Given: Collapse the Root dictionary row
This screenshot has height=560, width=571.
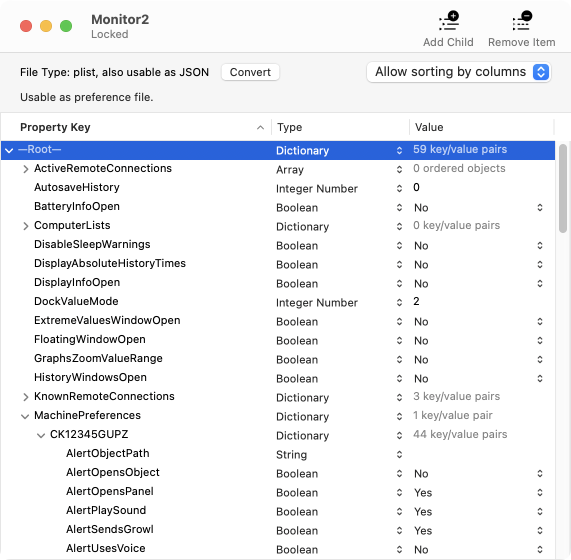Looking at the screenshot, I should (x=9, y=150).
